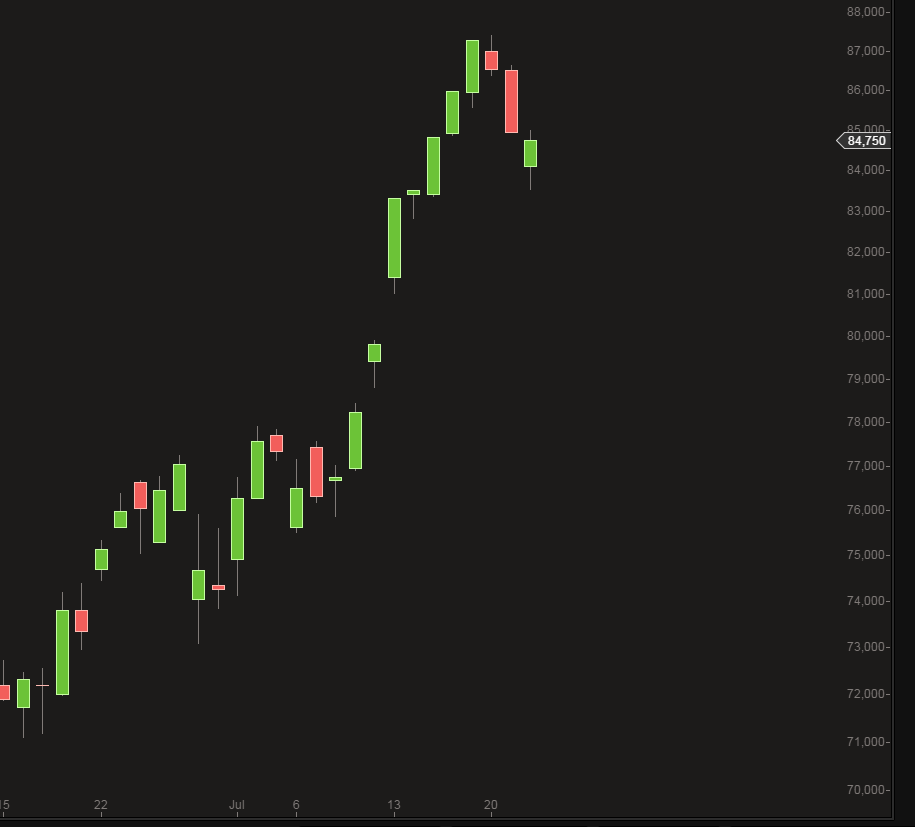Click the 88,000 price axis label

(865, 12)
